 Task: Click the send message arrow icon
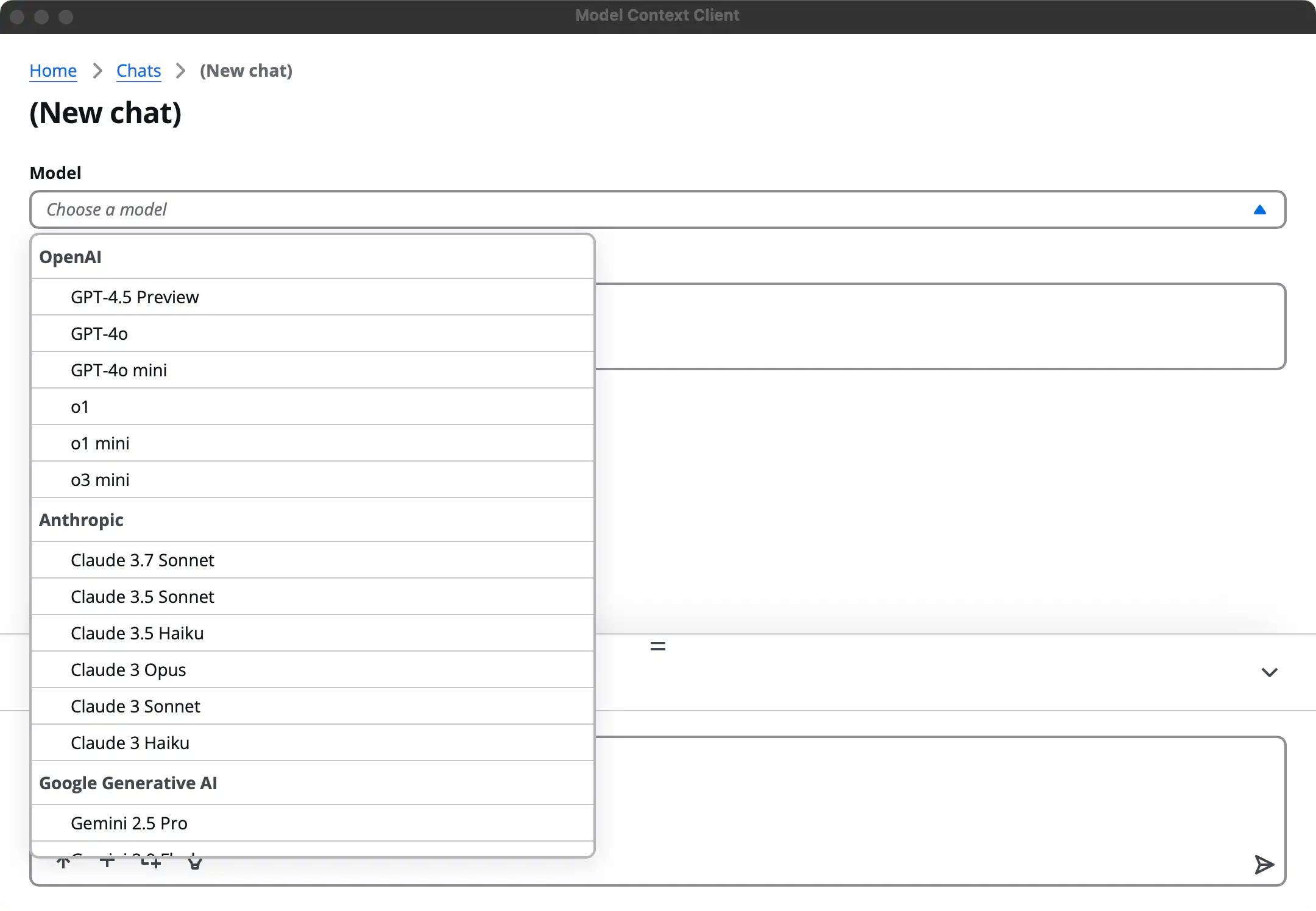point(1264,864)
